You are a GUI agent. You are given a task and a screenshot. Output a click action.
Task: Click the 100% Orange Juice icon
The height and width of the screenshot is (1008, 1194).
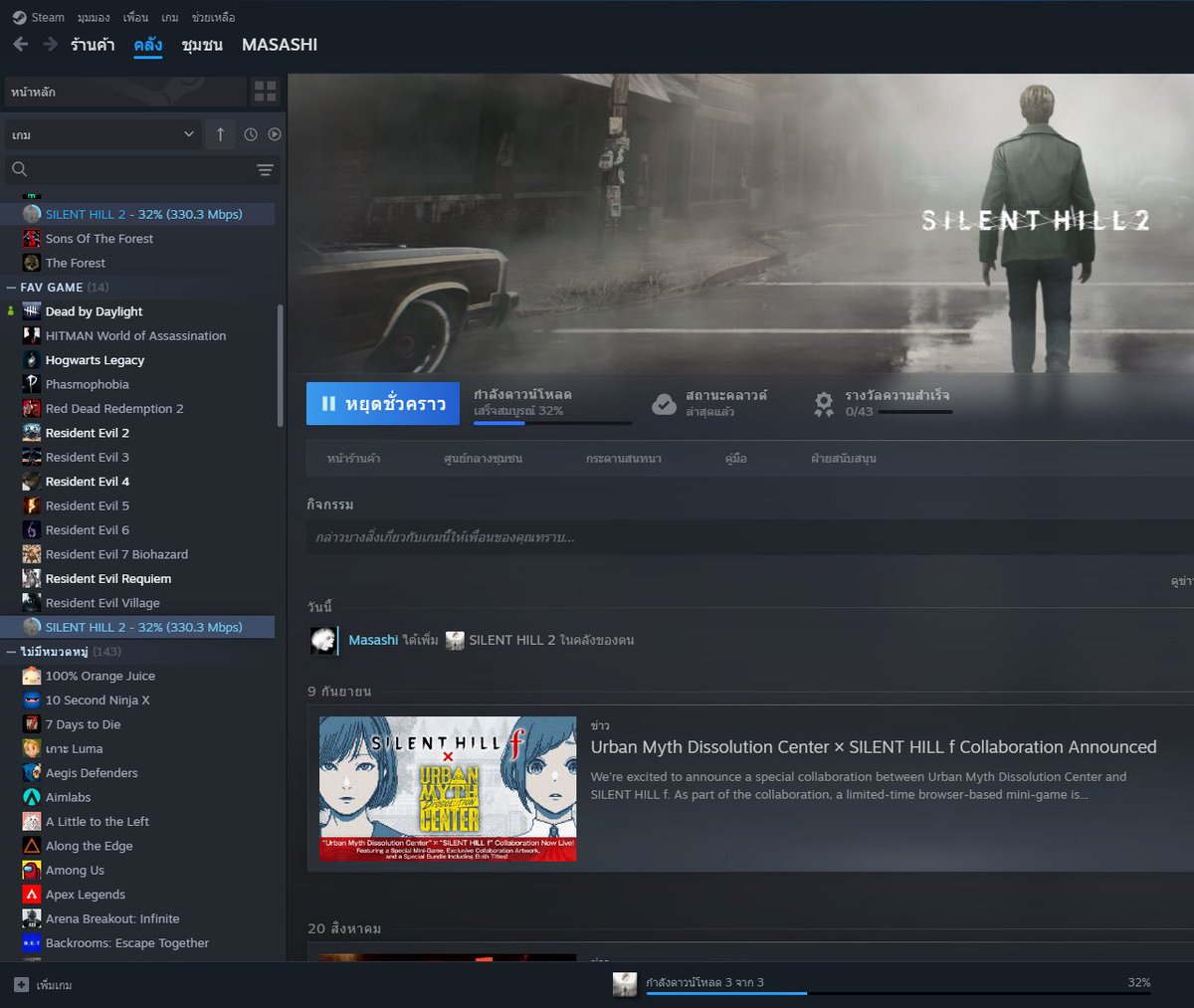pos(32,676)
